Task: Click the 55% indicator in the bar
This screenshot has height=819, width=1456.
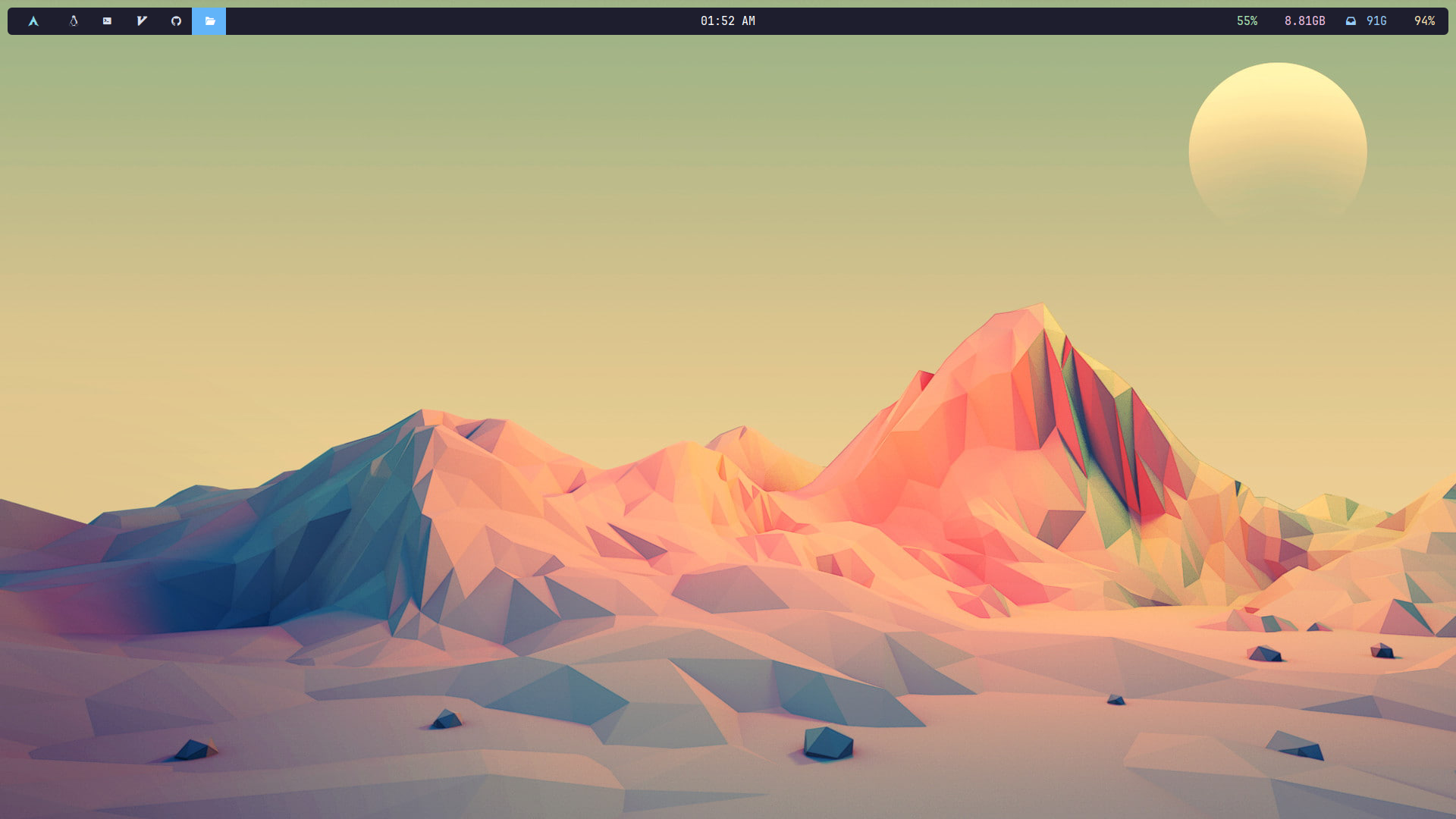Action: (x=1247, y=21)
